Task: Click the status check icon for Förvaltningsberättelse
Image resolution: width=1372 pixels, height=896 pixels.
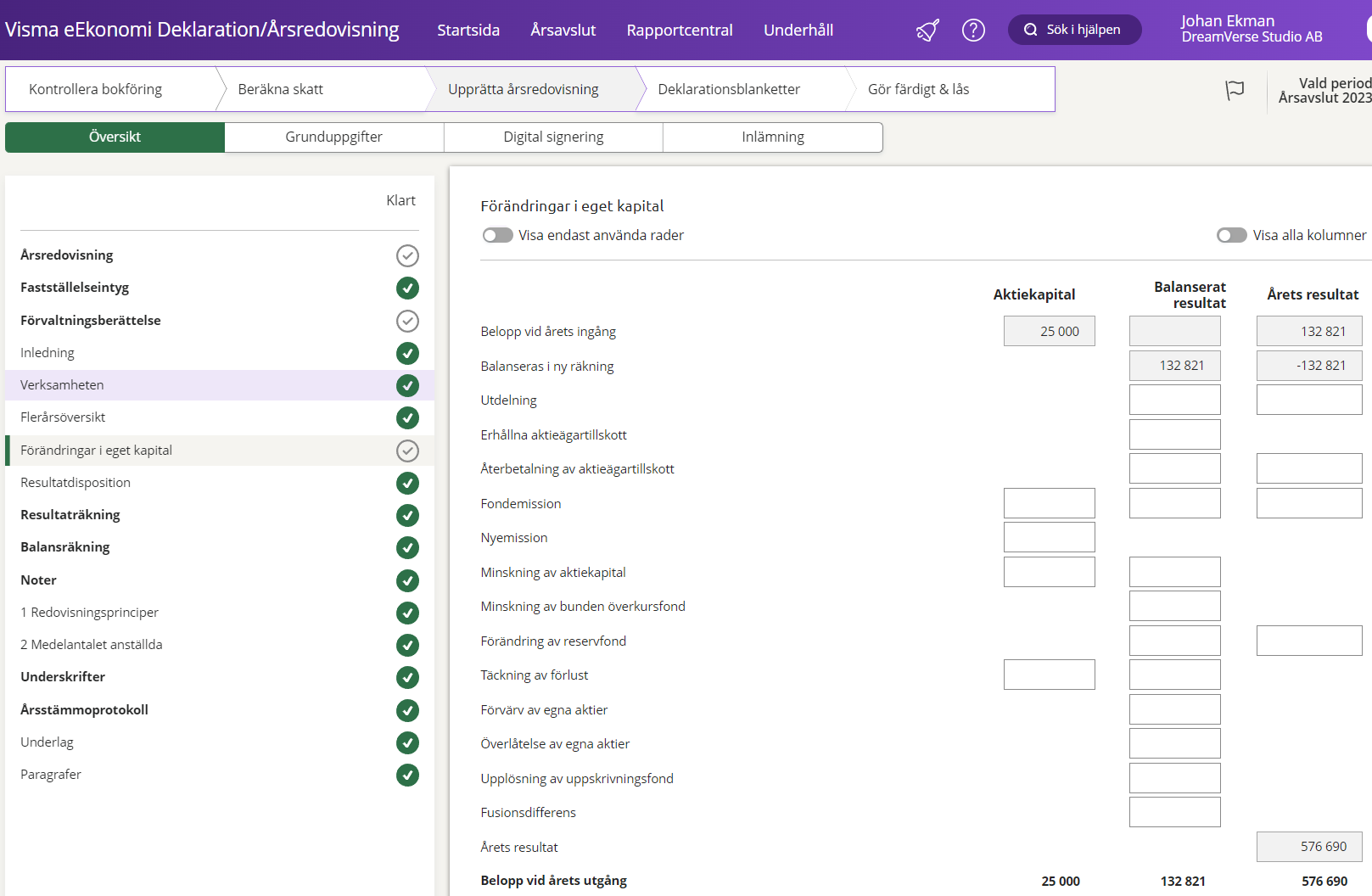Action: [x=407, y=321]
